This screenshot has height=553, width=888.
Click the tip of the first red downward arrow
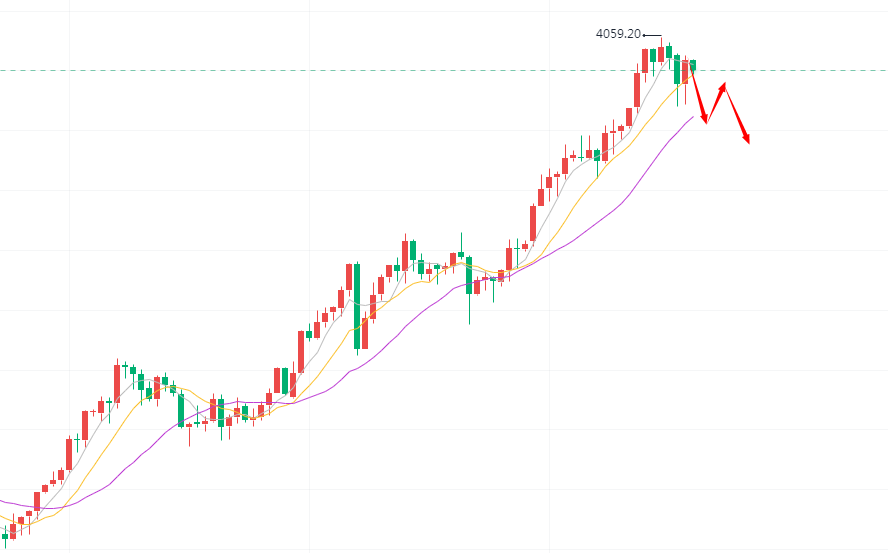pyautogui.click(x=706, y=122)
